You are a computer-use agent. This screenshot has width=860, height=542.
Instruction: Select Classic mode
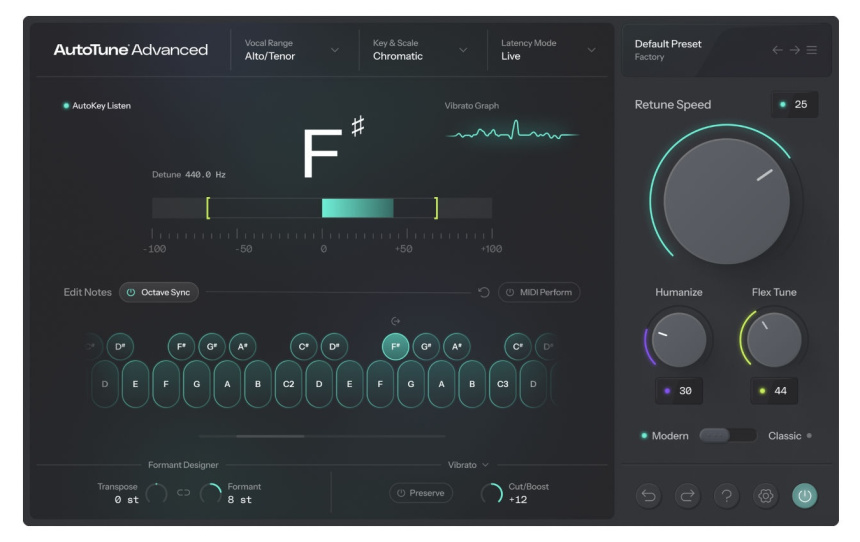pyautogui.click(x=790, y=436)
